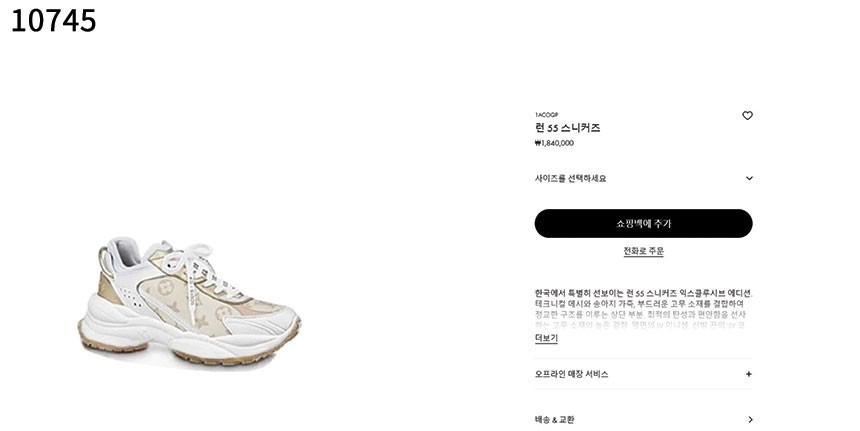The width and height of the screenshot is (860, 431).
Task: Click the product code above the title
Action: click(x=546, y=115)
